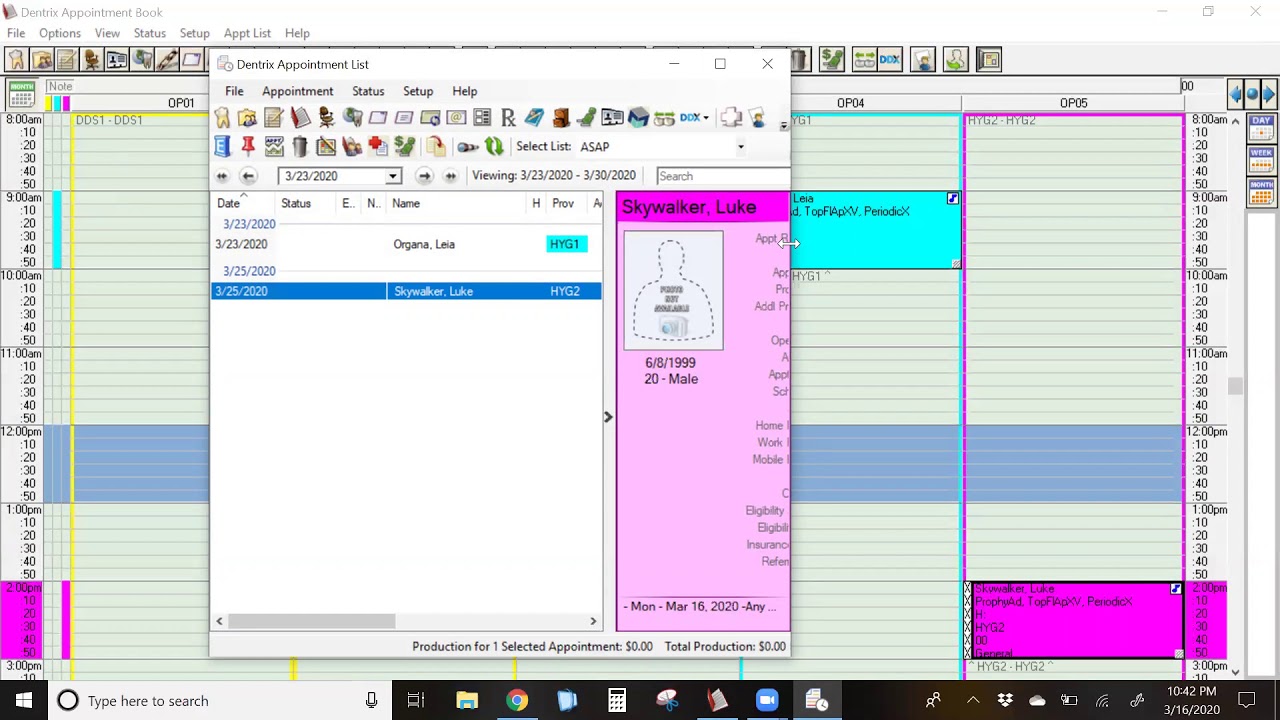Click the blue E book icon
Image resolution: width=1280 pixels, height=720 pixels.
pos(222,147)
